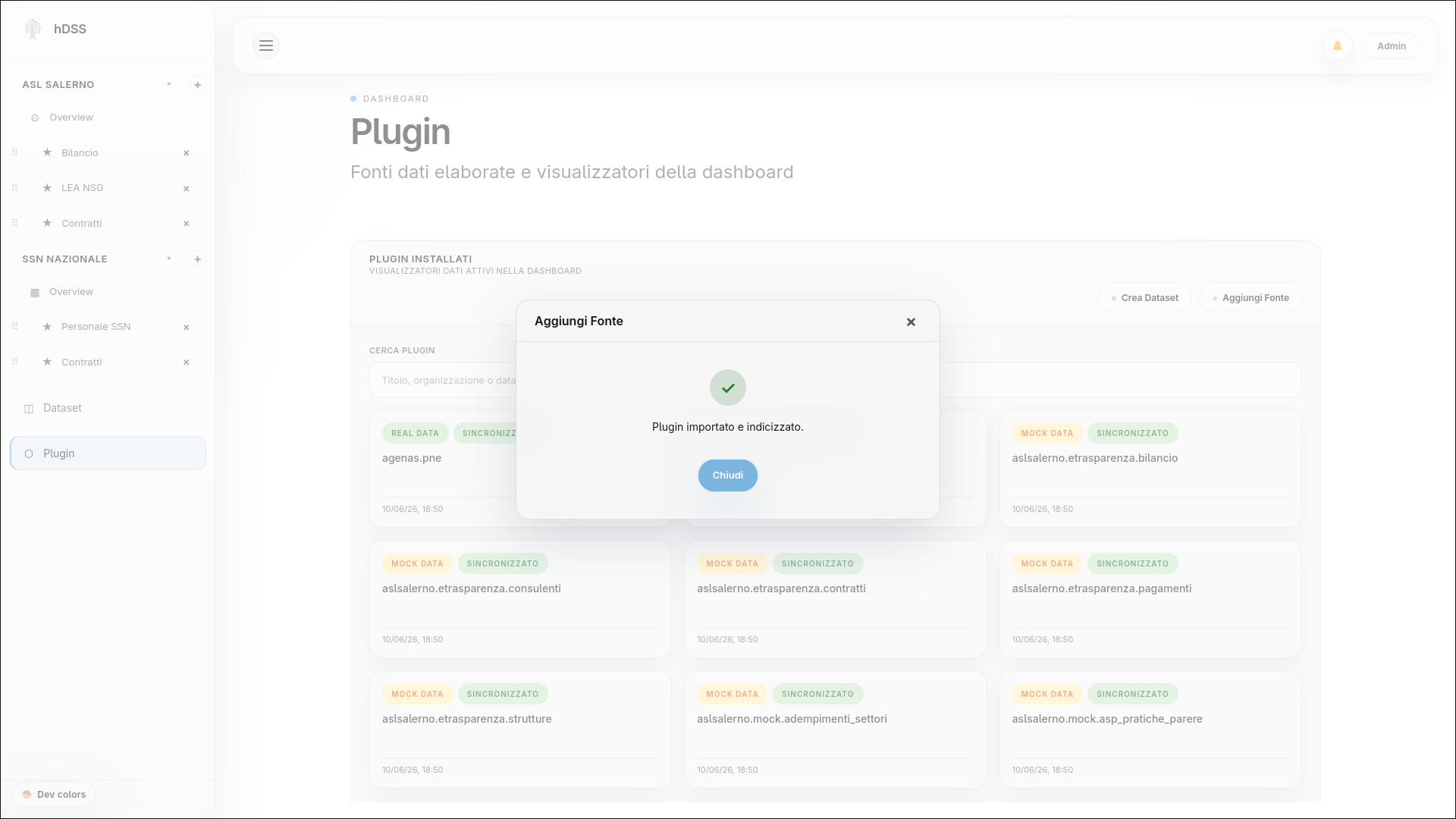Click the Plugin hexagon sidebar icon

(29, 453)
